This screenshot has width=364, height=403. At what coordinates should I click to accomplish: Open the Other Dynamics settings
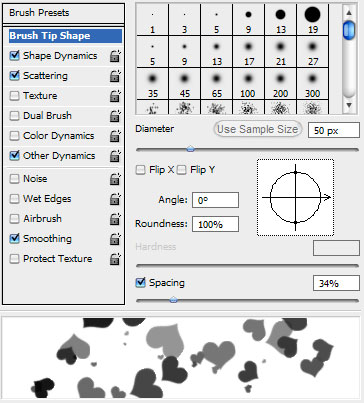click(x=59, y=156)
